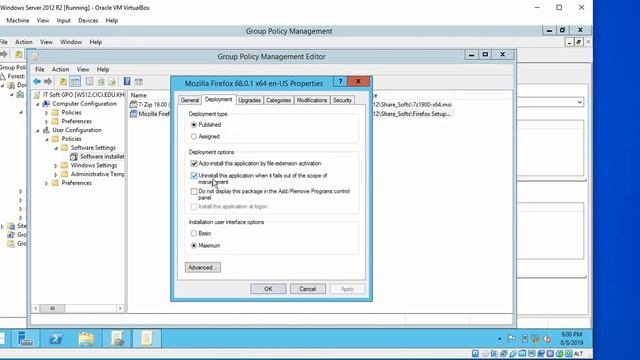This screenshot has width=640, height=360.
Task: Click the taskbar clock showing 9:00 PM
Action: (571, 339)
